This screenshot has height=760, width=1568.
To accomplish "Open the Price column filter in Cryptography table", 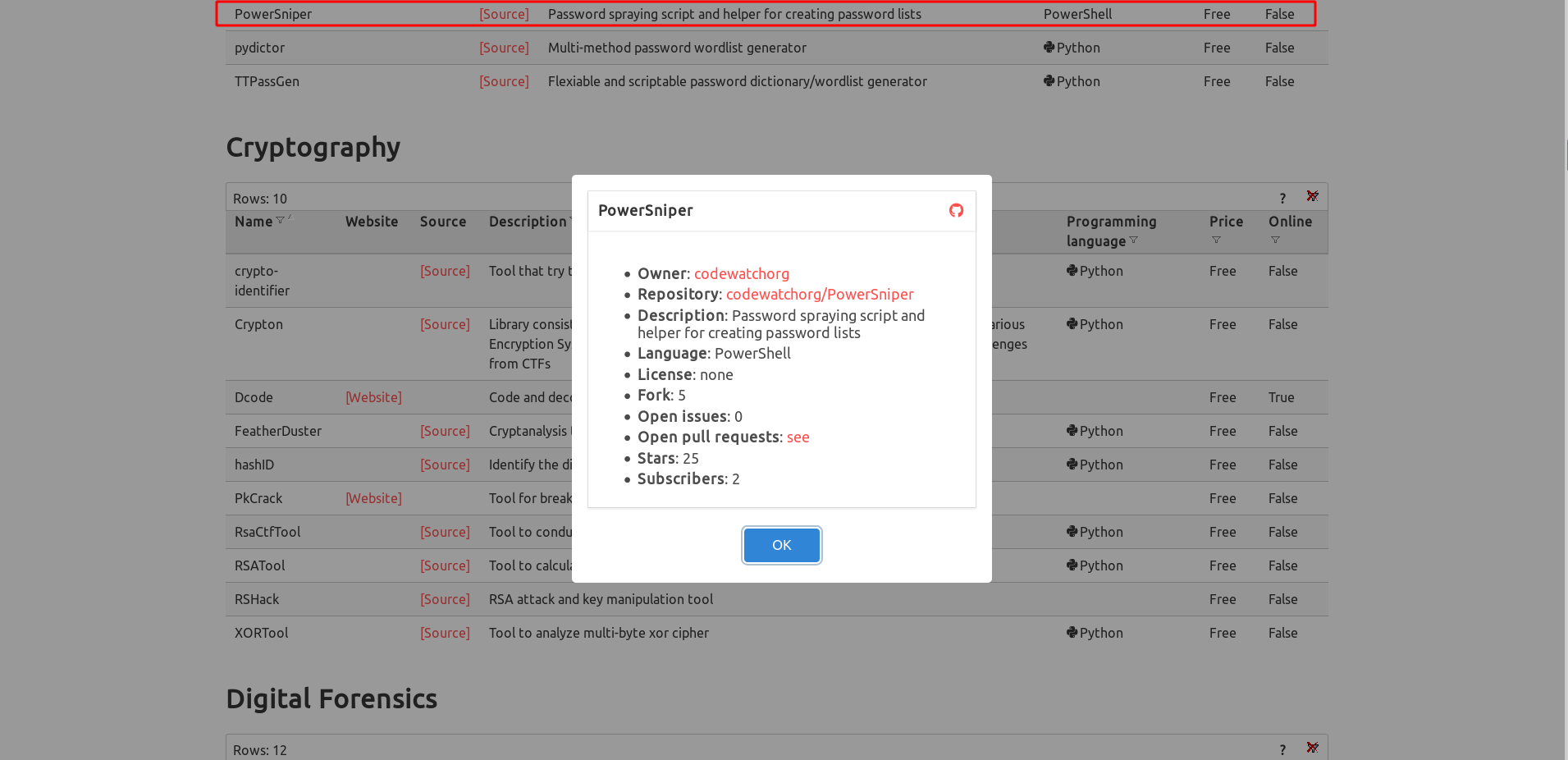I will (x=1216, y=240).
